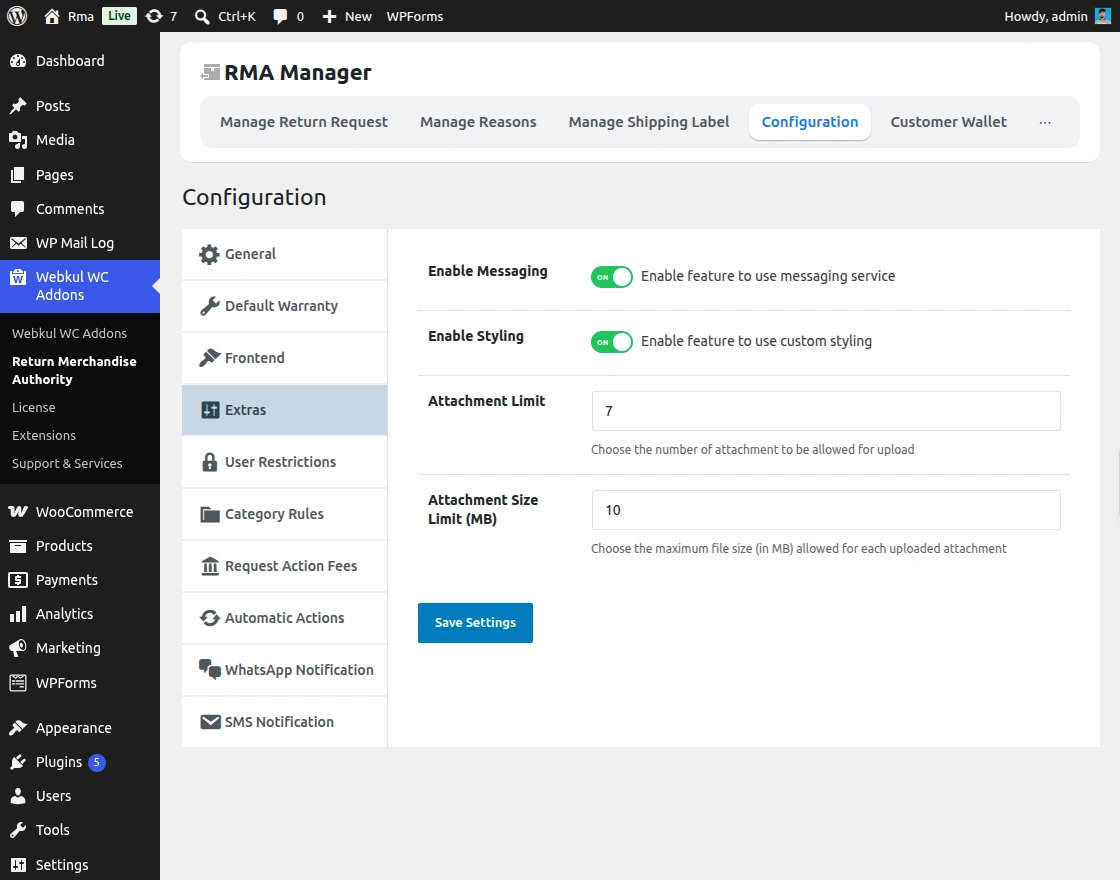The height and width of the screenshot is (880, 1120).
Task: Click the Pages icon in sidebar
Action: 18,175
